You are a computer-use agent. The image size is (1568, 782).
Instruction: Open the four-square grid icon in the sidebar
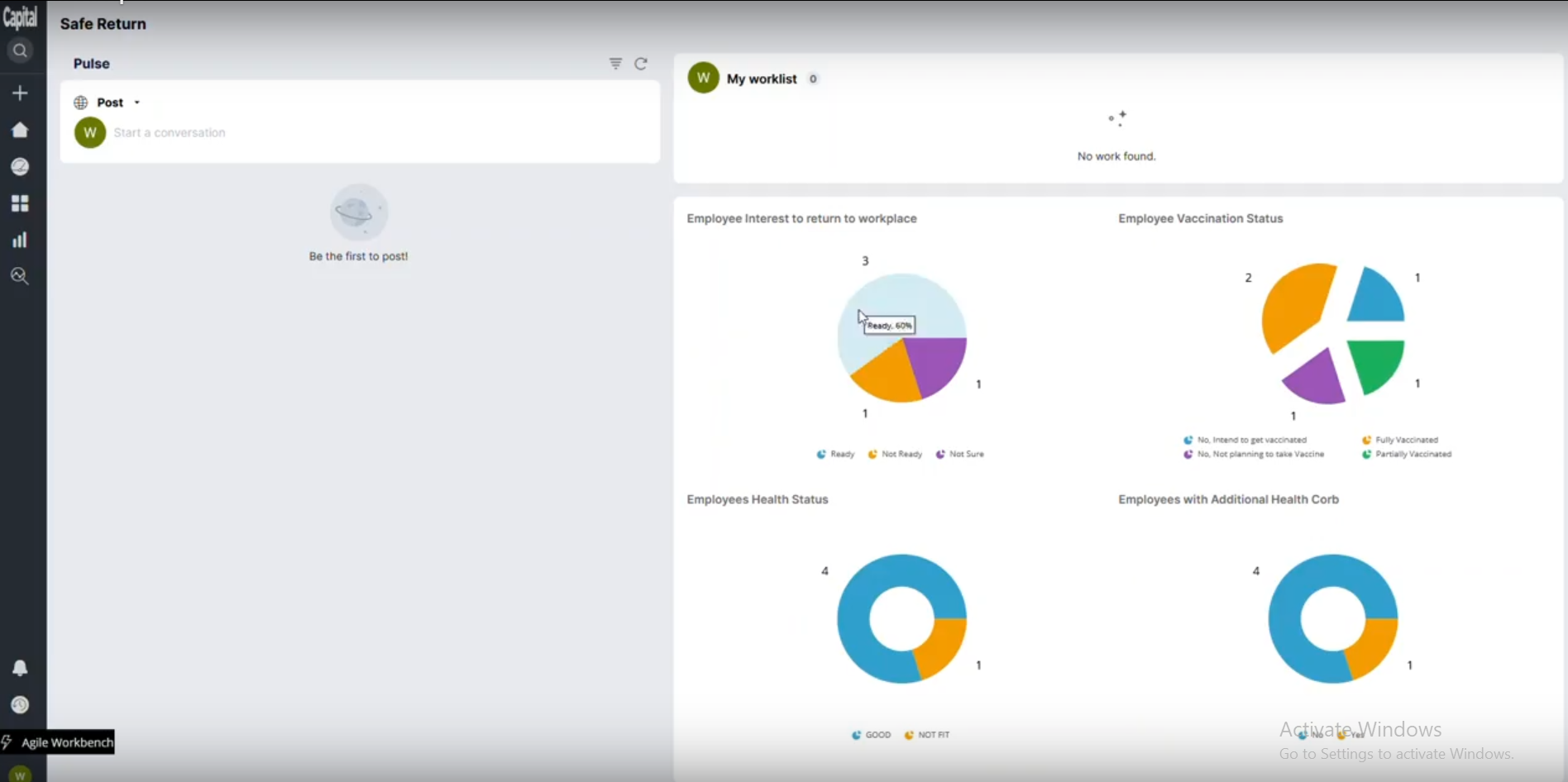click(20, 203)
